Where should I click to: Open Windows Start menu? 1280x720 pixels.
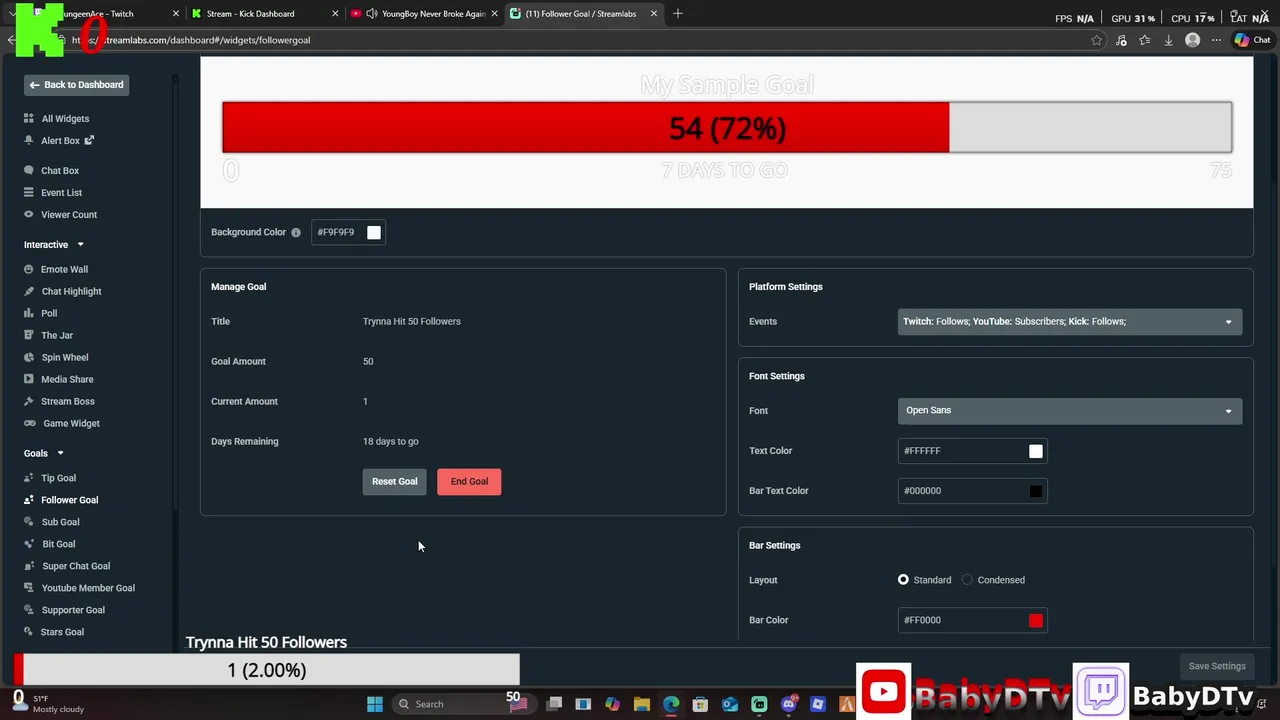coord(375,704)
